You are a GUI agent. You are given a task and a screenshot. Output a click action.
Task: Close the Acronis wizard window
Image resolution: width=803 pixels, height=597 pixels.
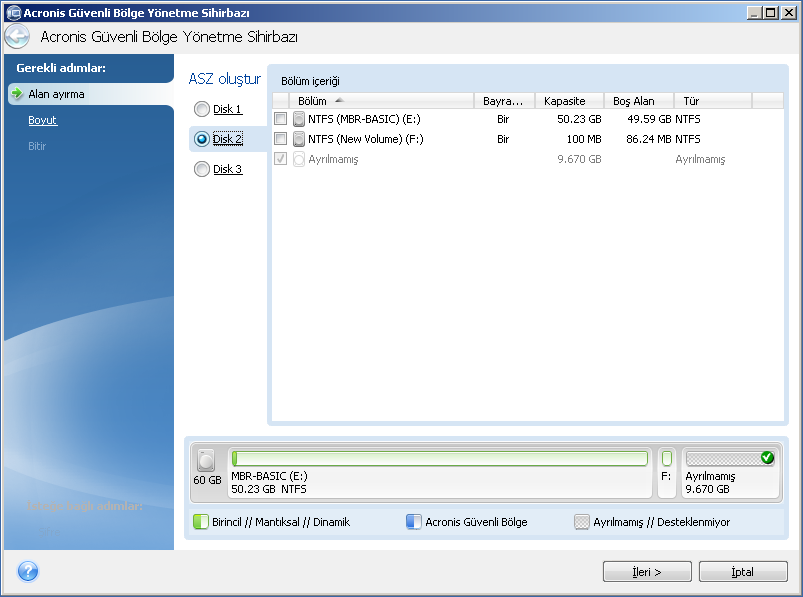tap(789, 13)
